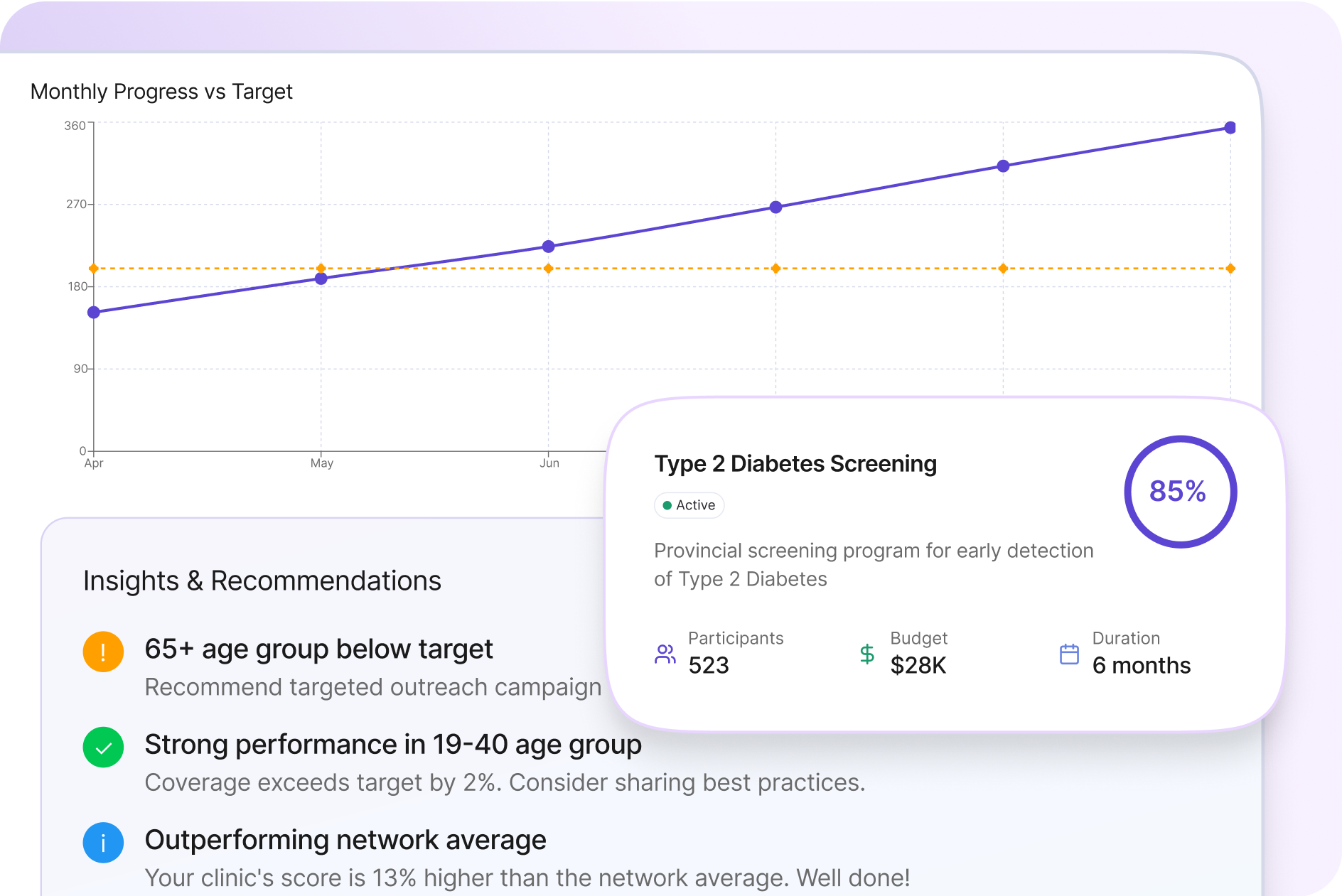The image size is (1342, 896).
Task: Open the 'Outperforming network average' insight
Action: [345, 840]
